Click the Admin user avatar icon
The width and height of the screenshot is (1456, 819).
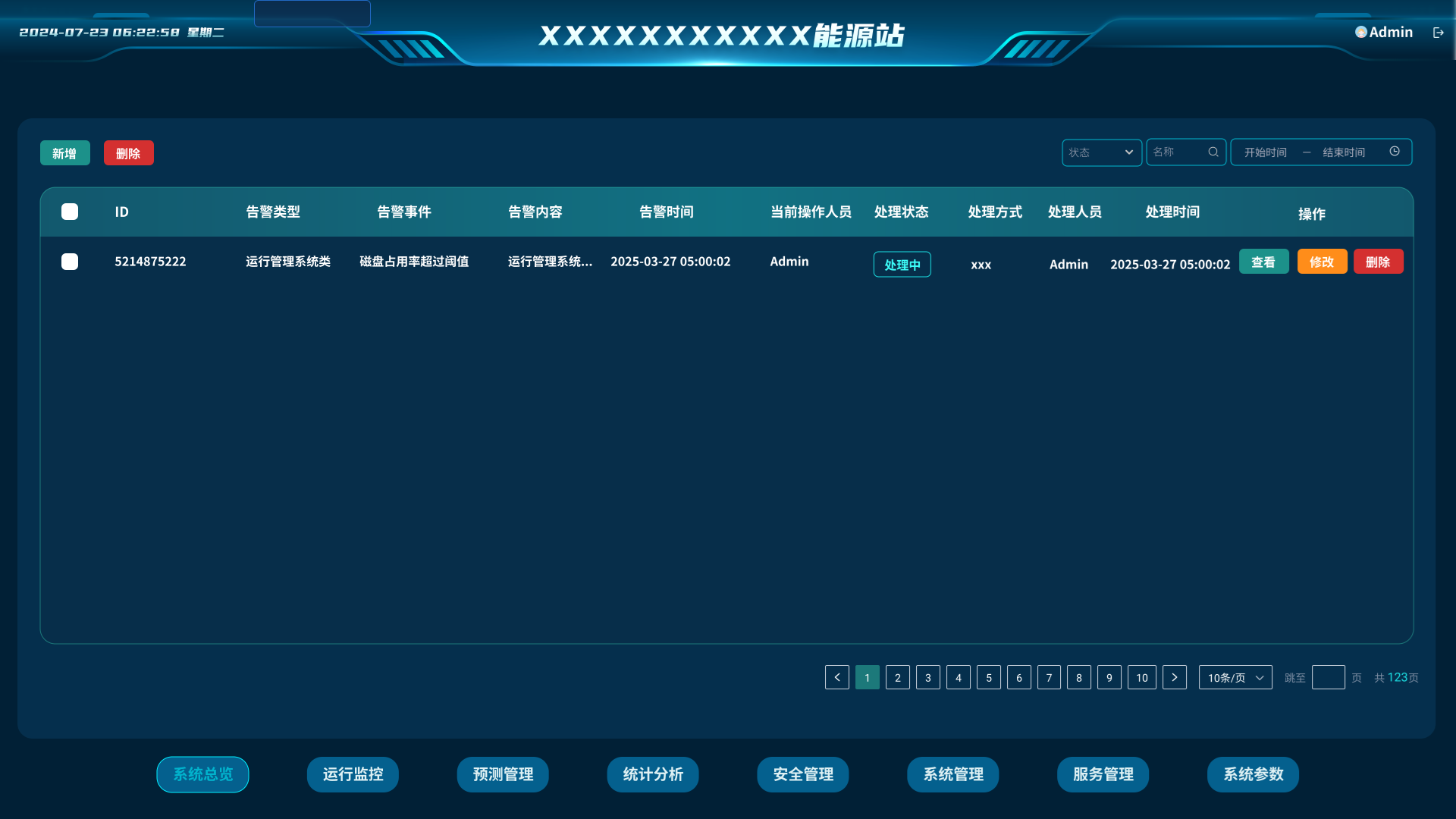point(1361,32)
